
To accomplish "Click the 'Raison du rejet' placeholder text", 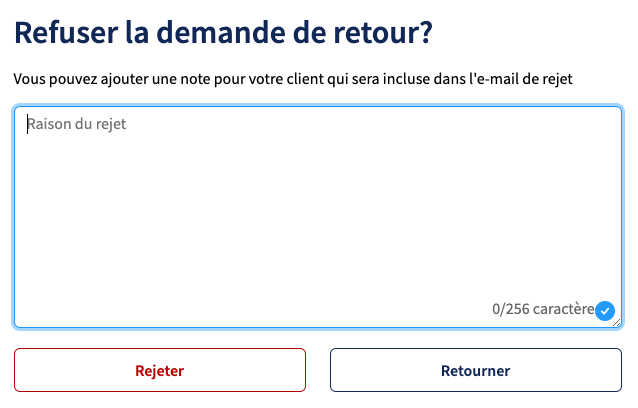I will coord(76,124).
